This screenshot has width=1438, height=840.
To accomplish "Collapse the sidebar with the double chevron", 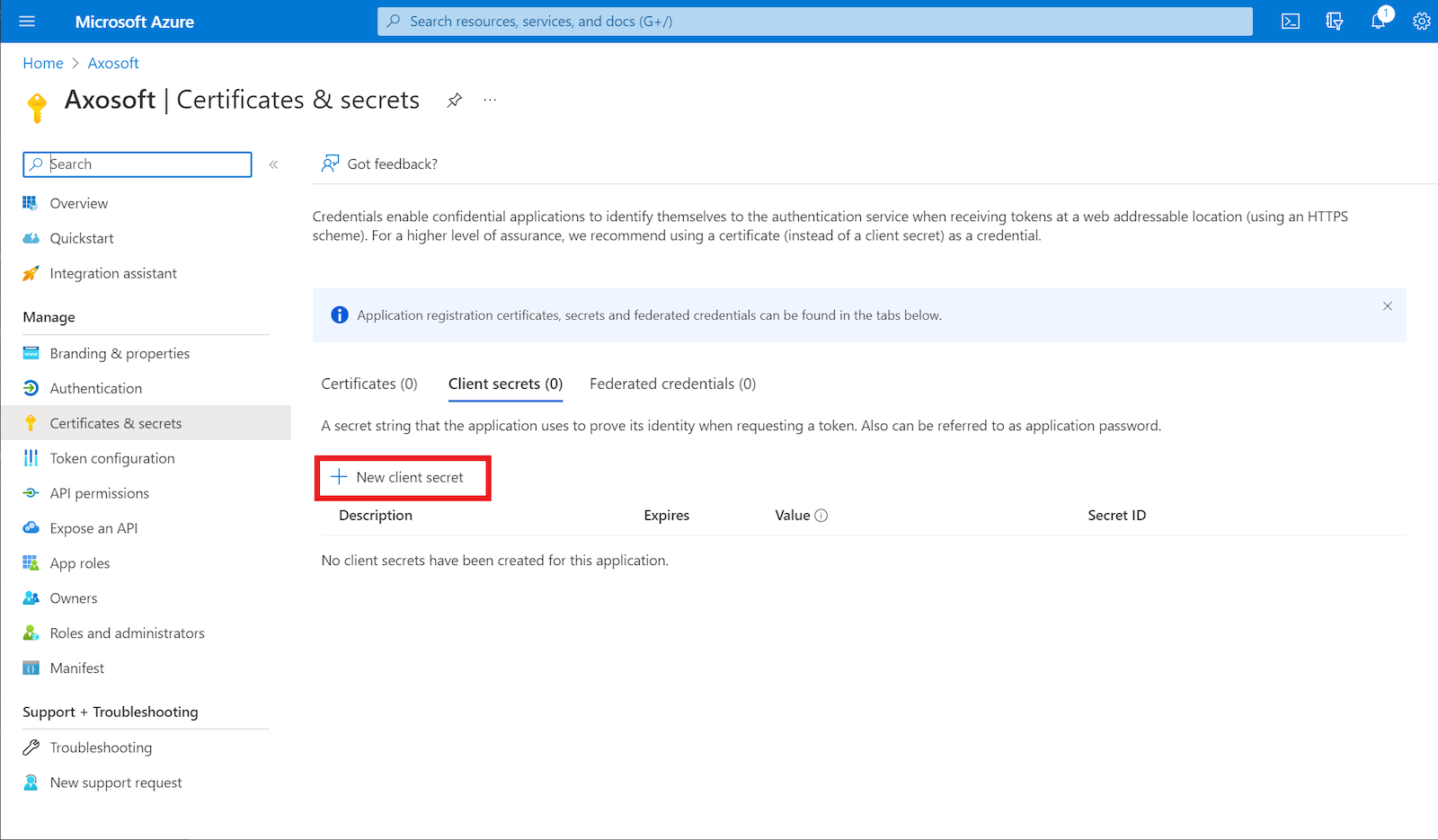I will click(273, 164).
